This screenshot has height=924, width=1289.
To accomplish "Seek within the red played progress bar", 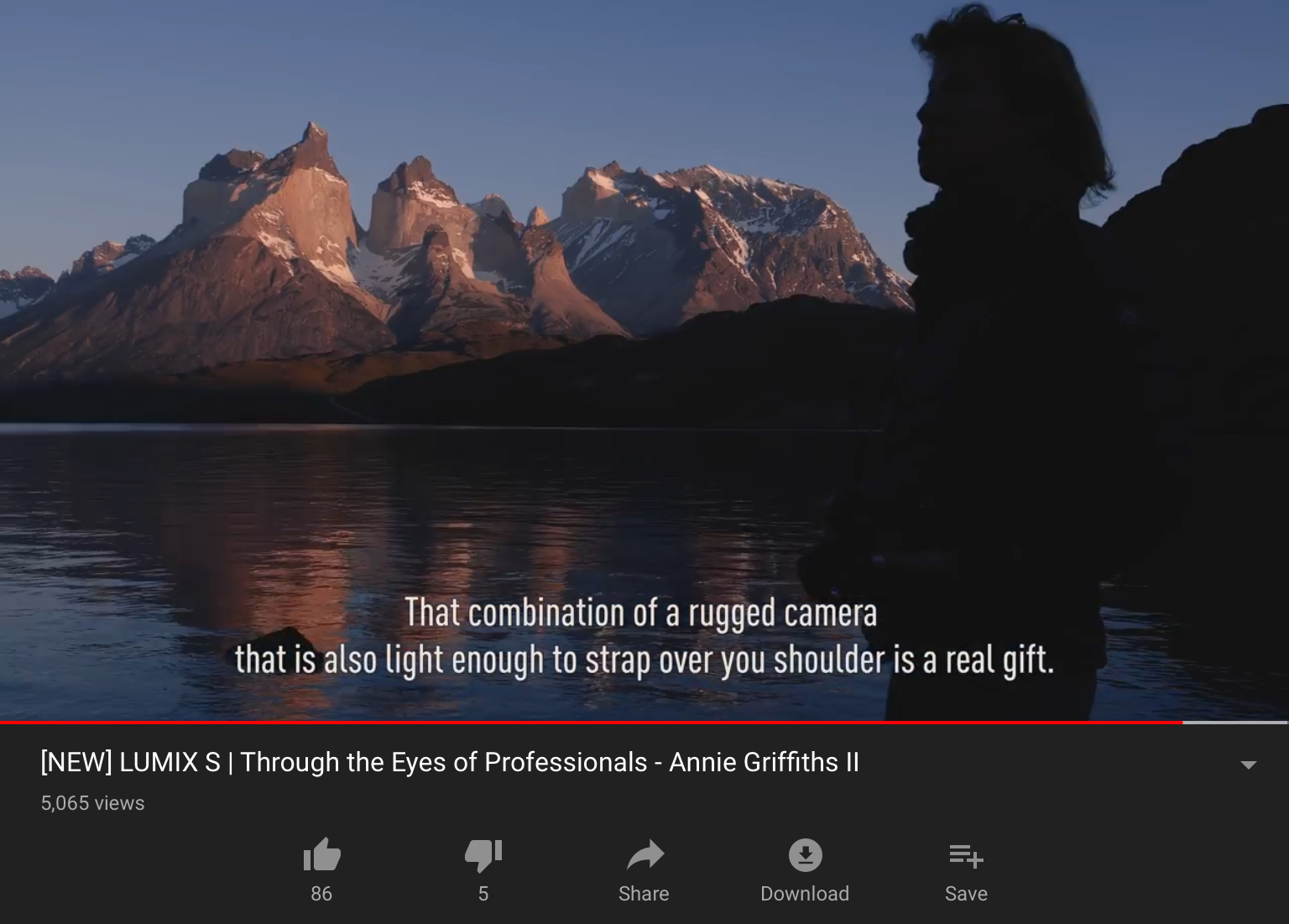I will tap(591, 722).
